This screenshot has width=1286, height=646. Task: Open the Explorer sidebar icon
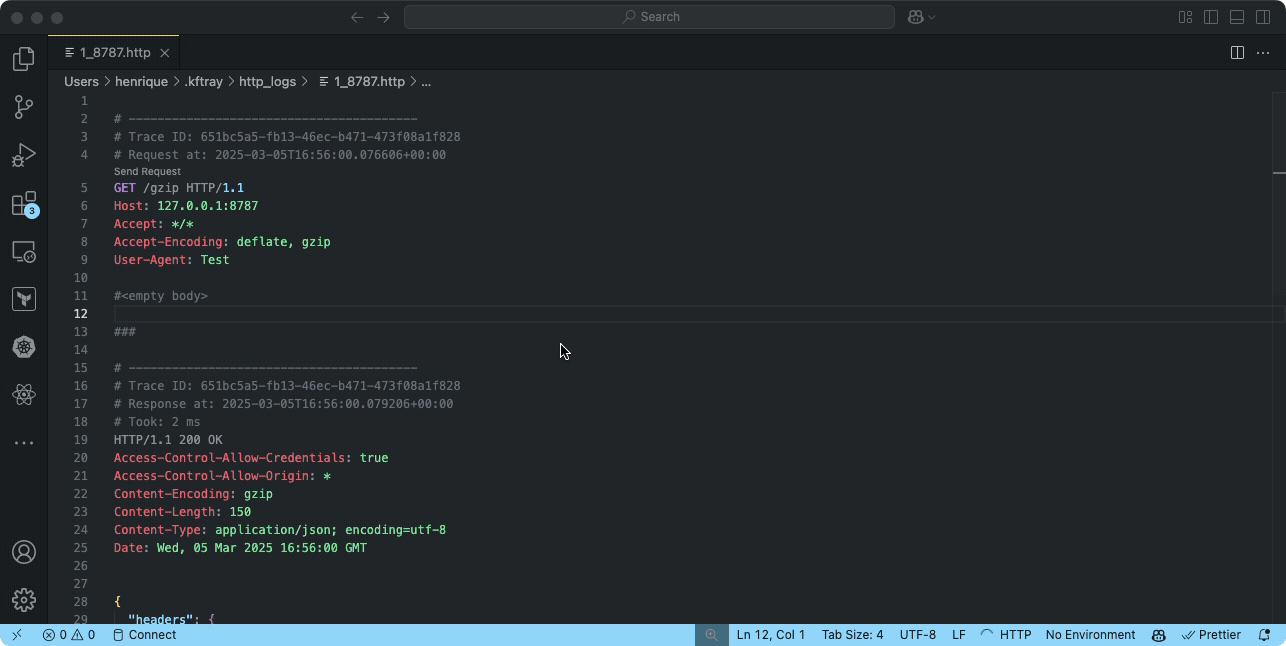tap(24, 59)
